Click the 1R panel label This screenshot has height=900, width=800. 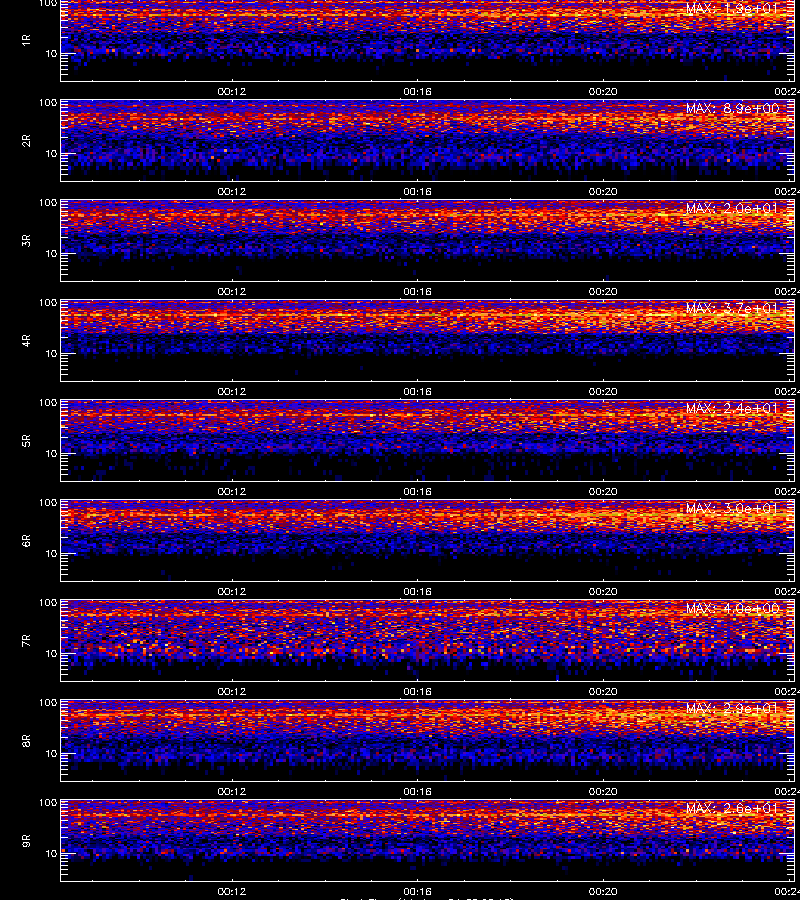(x=26, y=41)
